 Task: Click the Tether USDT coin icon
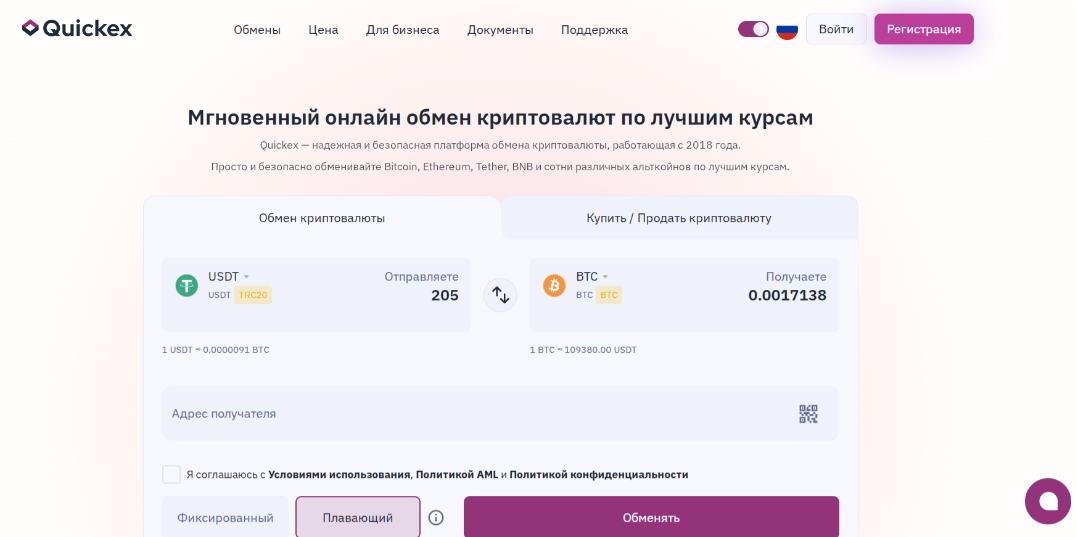pos(187,285)
